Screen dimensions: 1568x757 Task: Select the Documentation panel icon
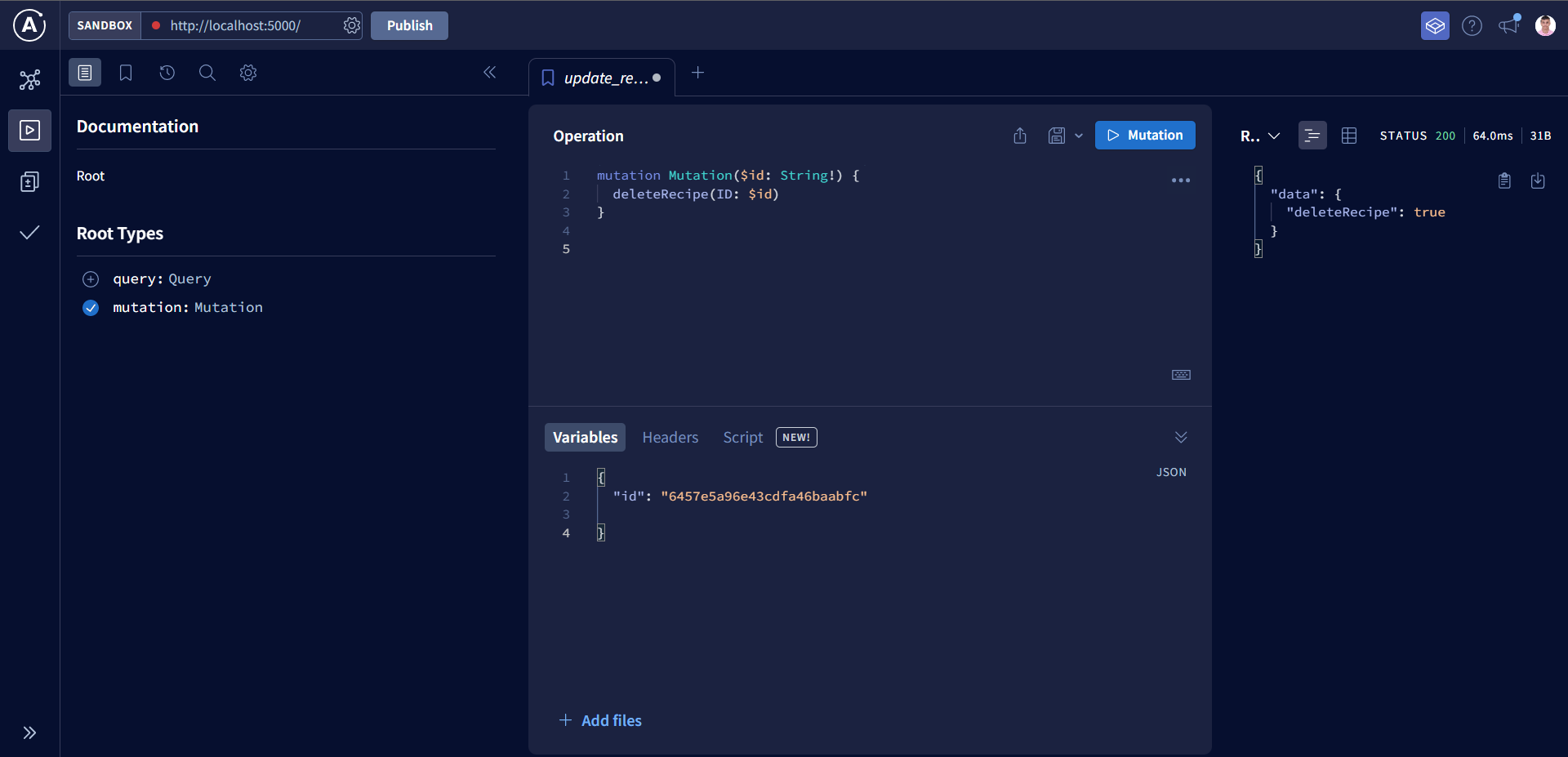click(85, 73)
